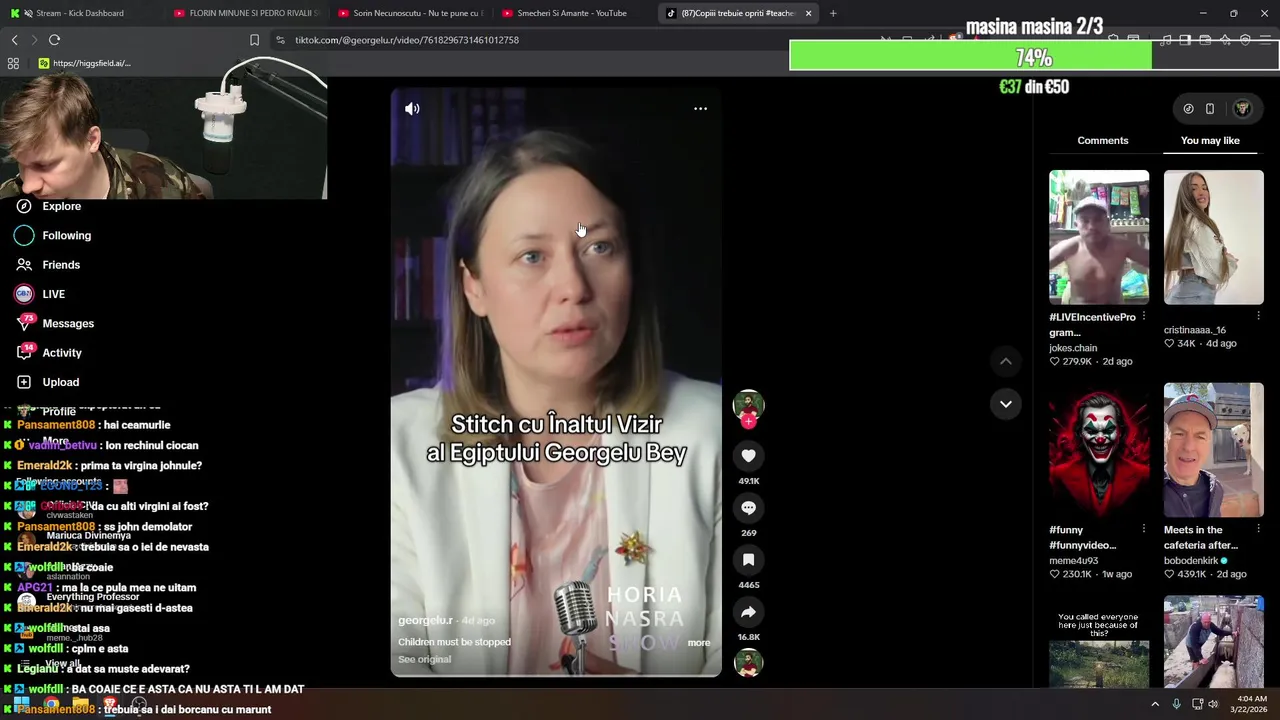Click the 49.1K like count
This screenshot has height=720, width=1280.
748,481
